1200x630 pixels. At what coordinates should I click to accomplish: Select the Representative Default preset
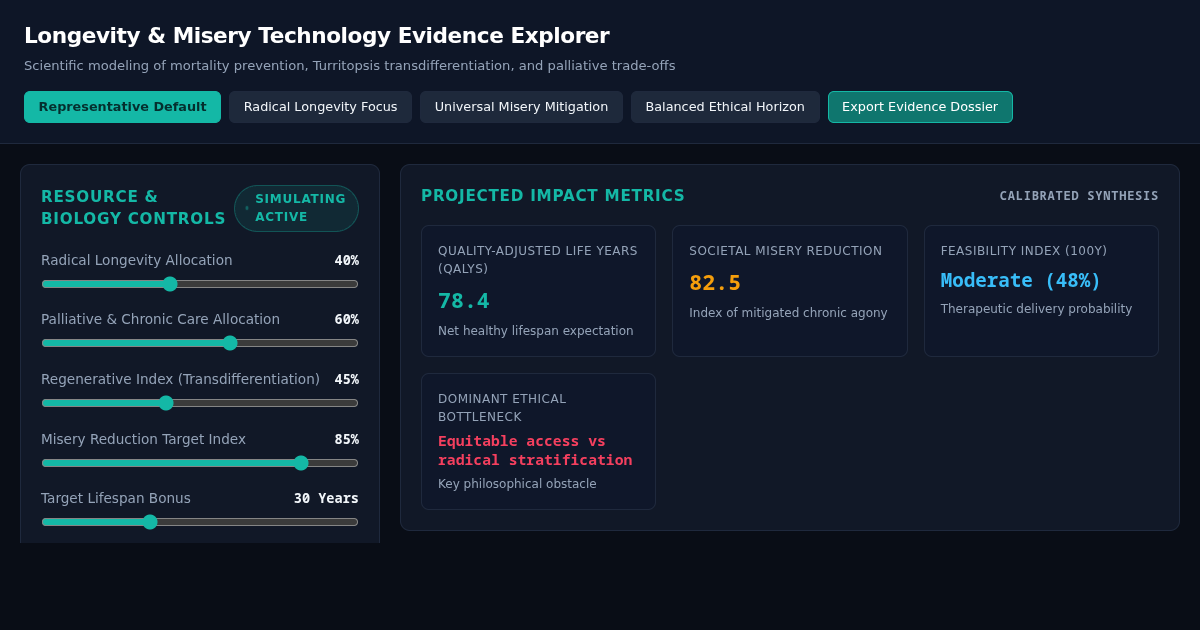pyautogui.click(x=122, y=107)
